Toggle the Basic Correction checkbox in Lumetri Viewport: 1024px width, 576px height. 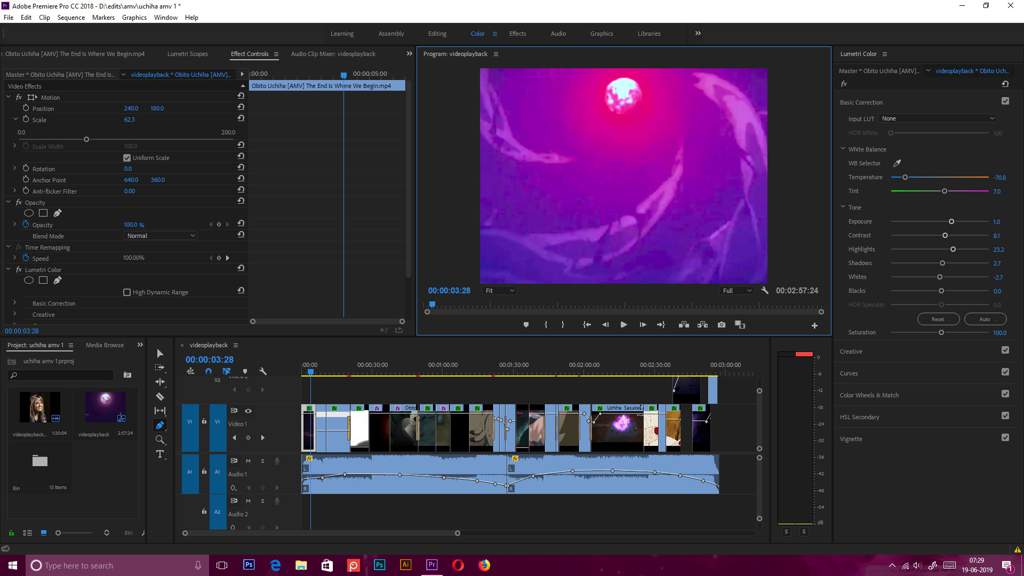(x=1005, y=101)
